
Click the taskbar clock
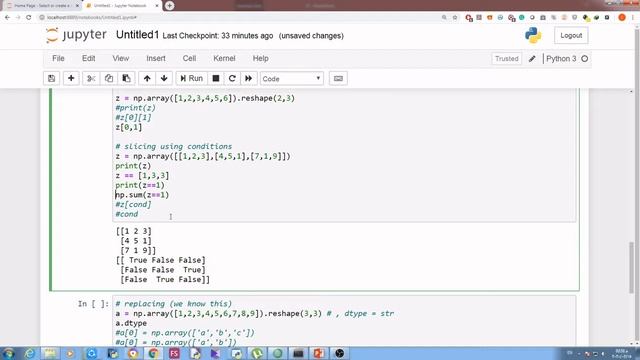621,353
